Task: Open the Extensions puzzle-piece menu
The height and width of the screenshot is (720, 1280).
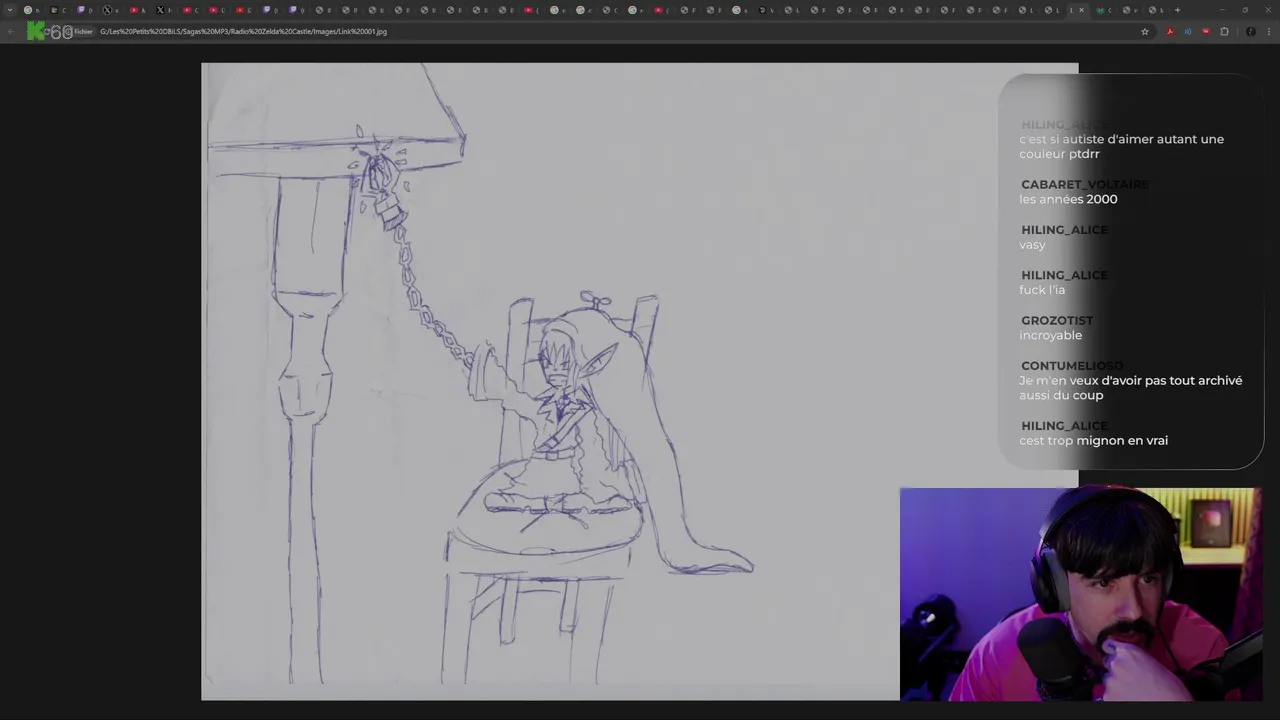Action: click(x=1224, y=31)
